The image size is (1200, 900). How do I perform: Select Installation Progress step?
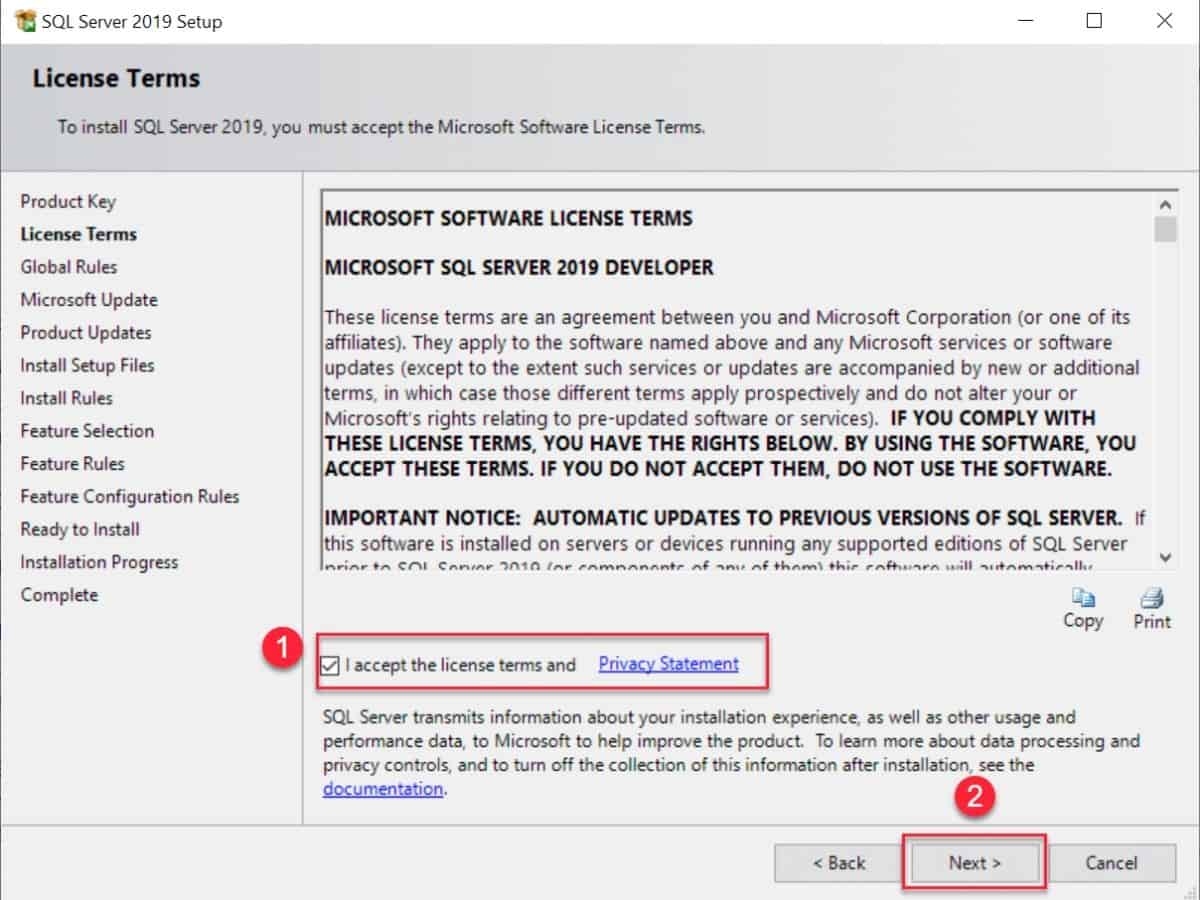pyautogui.click(x=99, y=562)
